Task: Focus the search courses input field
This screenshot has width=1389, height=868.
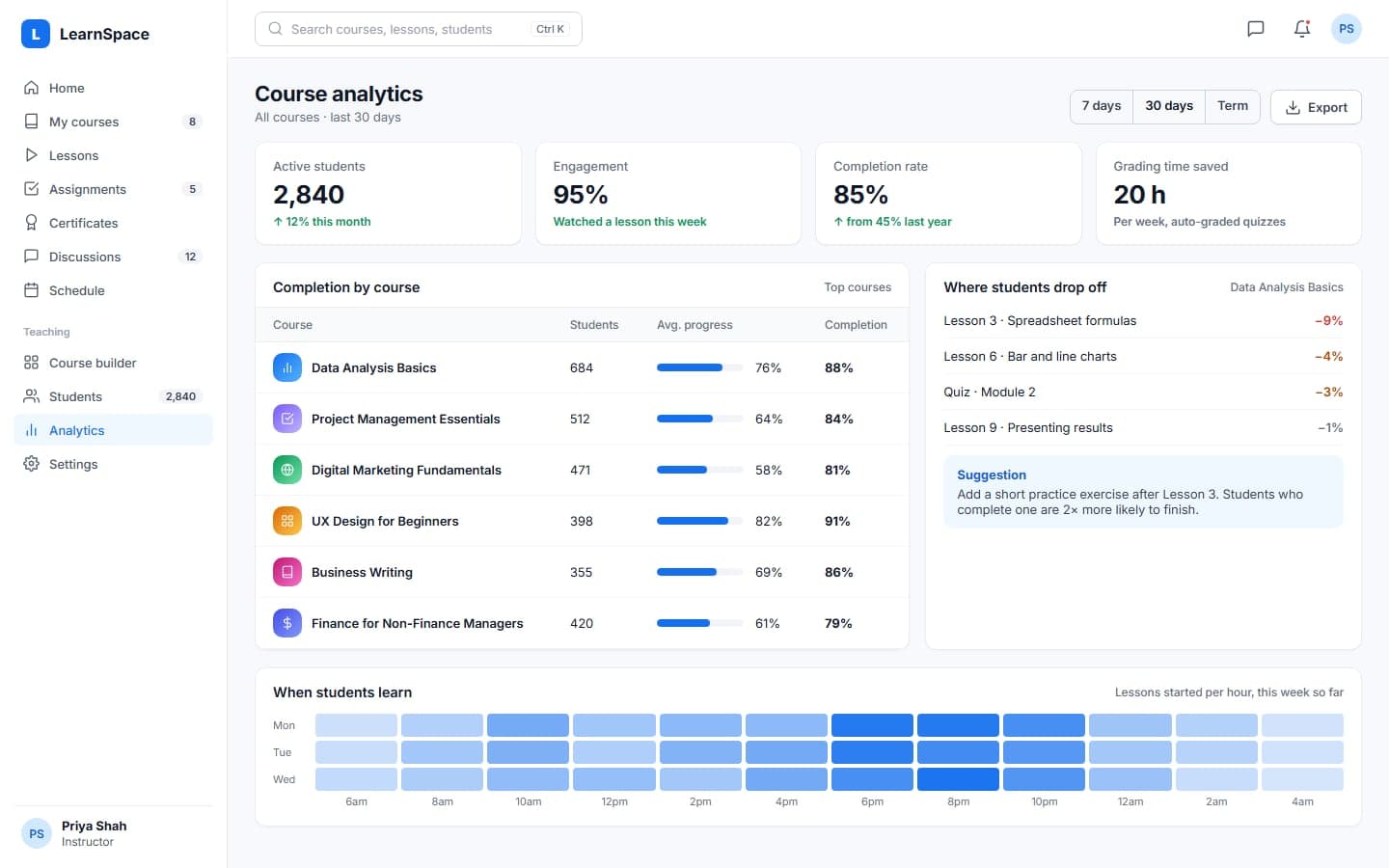Action: coord(419,29)
